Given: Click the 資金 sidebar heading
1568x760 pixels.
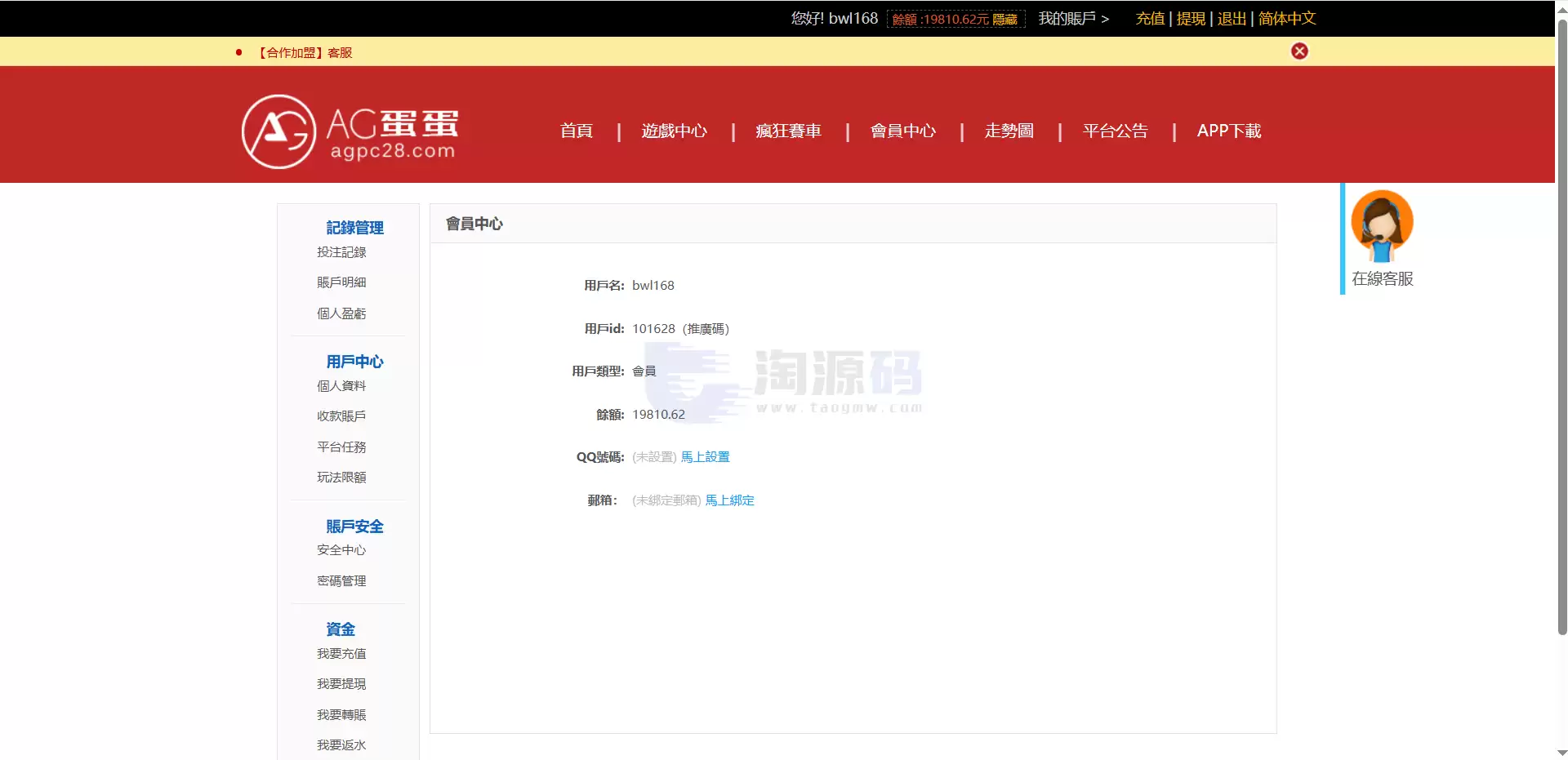Looking at the screenshot, I should point(341,629).
